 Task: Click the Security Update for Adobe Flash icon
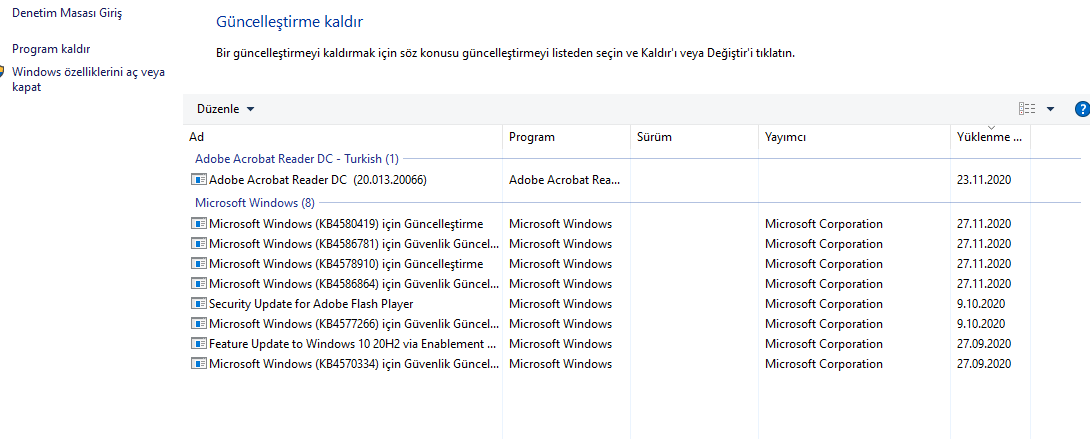click(198, 304)
